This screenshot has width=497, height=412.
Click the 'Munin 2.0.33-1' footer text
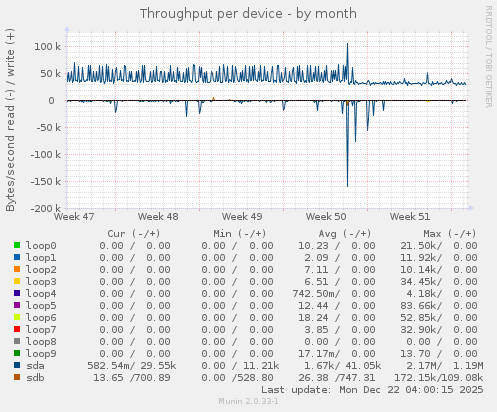[248, 401]
